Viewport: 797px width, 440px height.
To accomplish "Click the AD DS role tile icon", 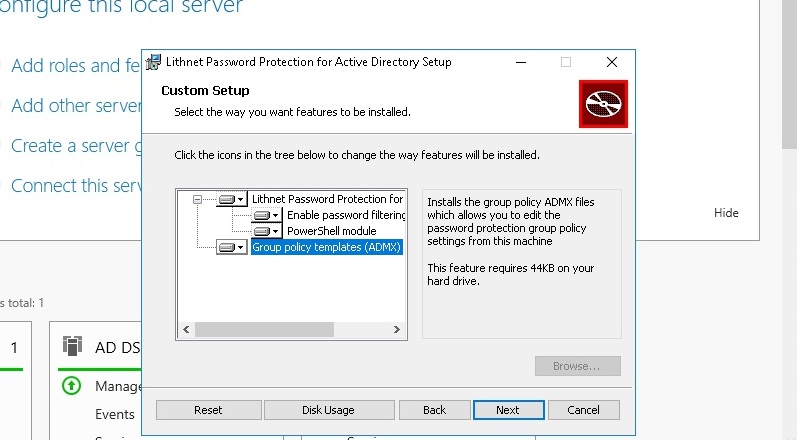I will [x=72, y=347].
